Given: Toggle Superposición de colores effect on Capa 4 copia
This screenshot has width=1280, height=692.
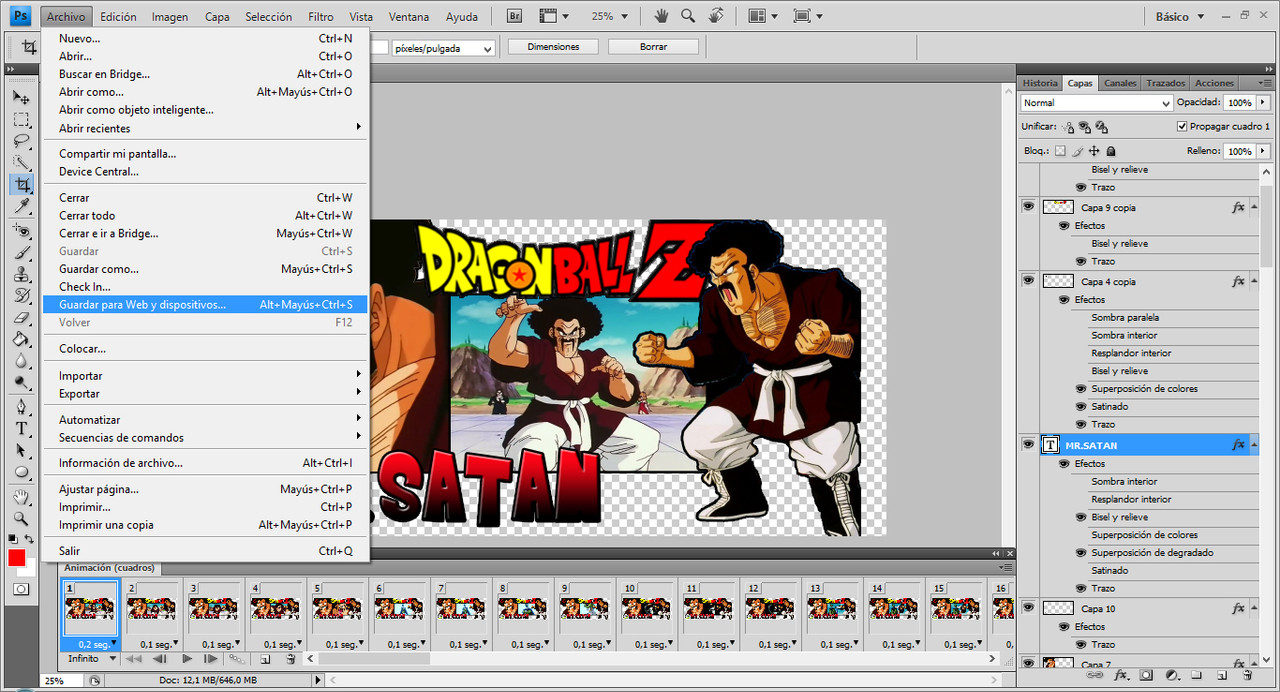Looking at the screenshot, I should coord(1081,389).
